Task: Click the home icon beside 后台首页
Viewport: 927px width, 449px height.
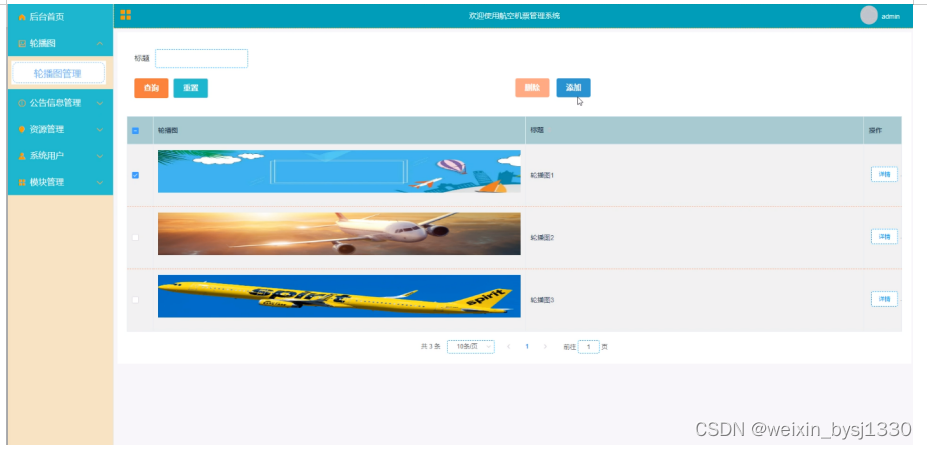Action: tap(22, 18)
